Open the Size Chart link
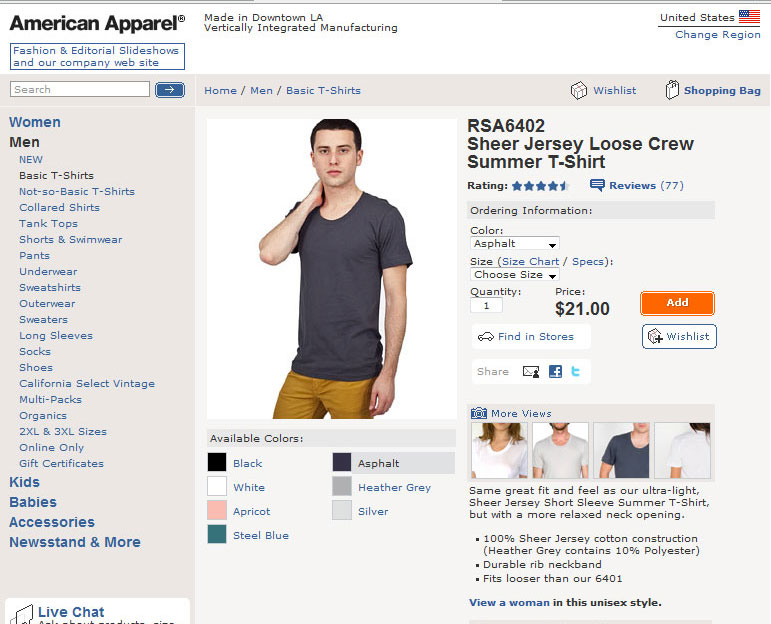The width and height of the screenshot is (771, 624). (x=530, y=261)
